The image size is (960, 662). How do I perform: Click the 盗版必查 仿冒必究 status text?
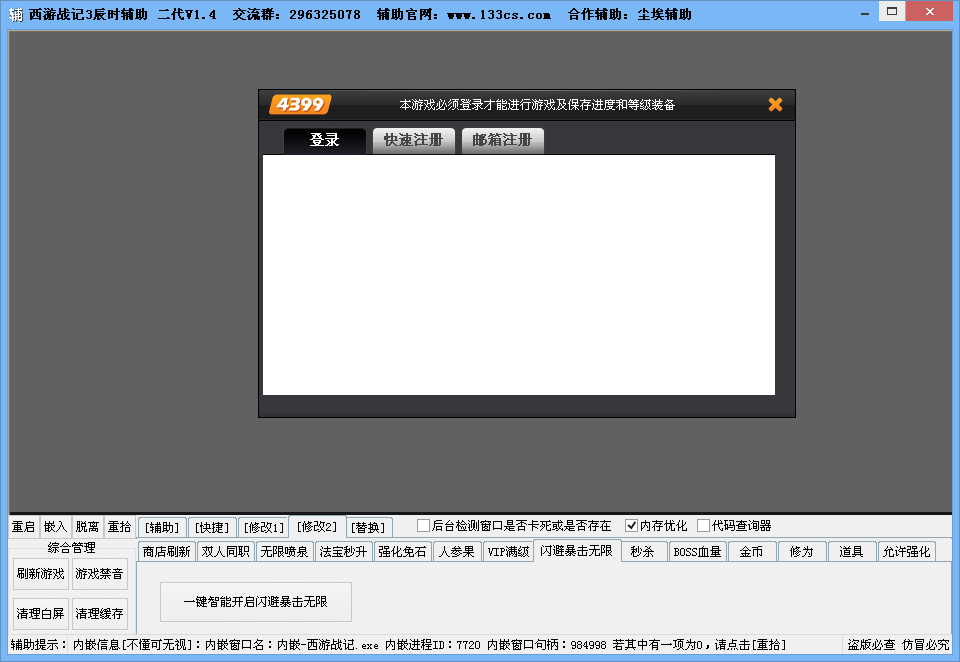898,645
